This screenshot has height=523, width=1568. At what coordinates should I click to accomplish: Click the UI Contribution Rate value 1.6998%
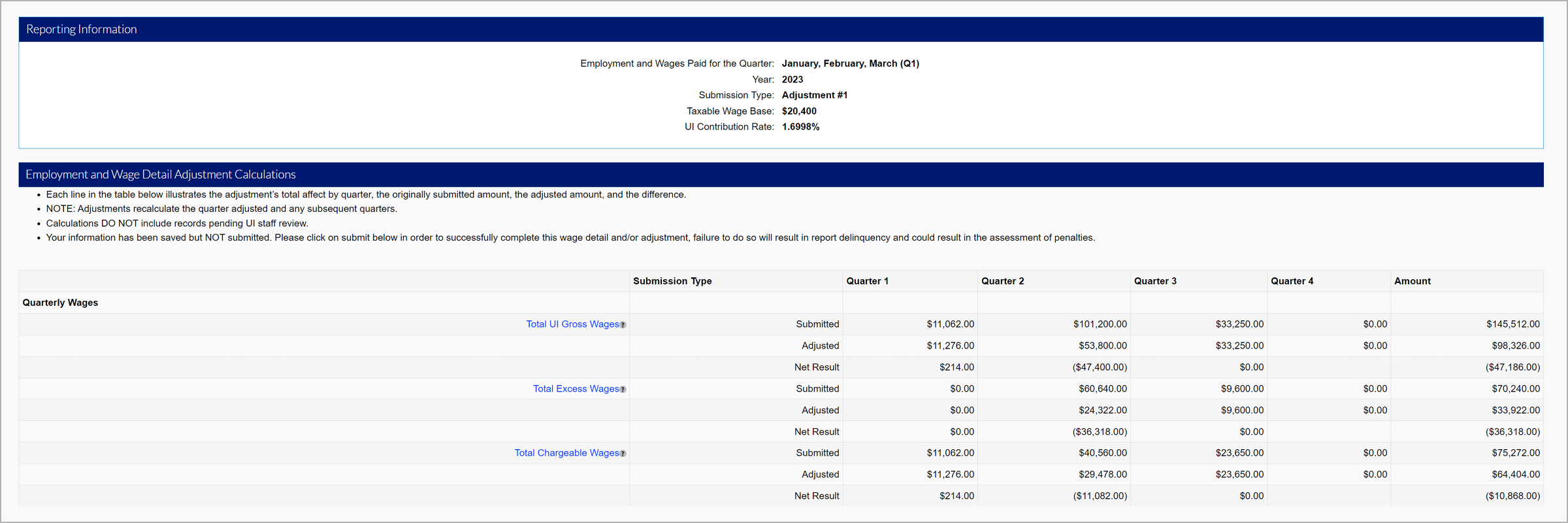800,127
